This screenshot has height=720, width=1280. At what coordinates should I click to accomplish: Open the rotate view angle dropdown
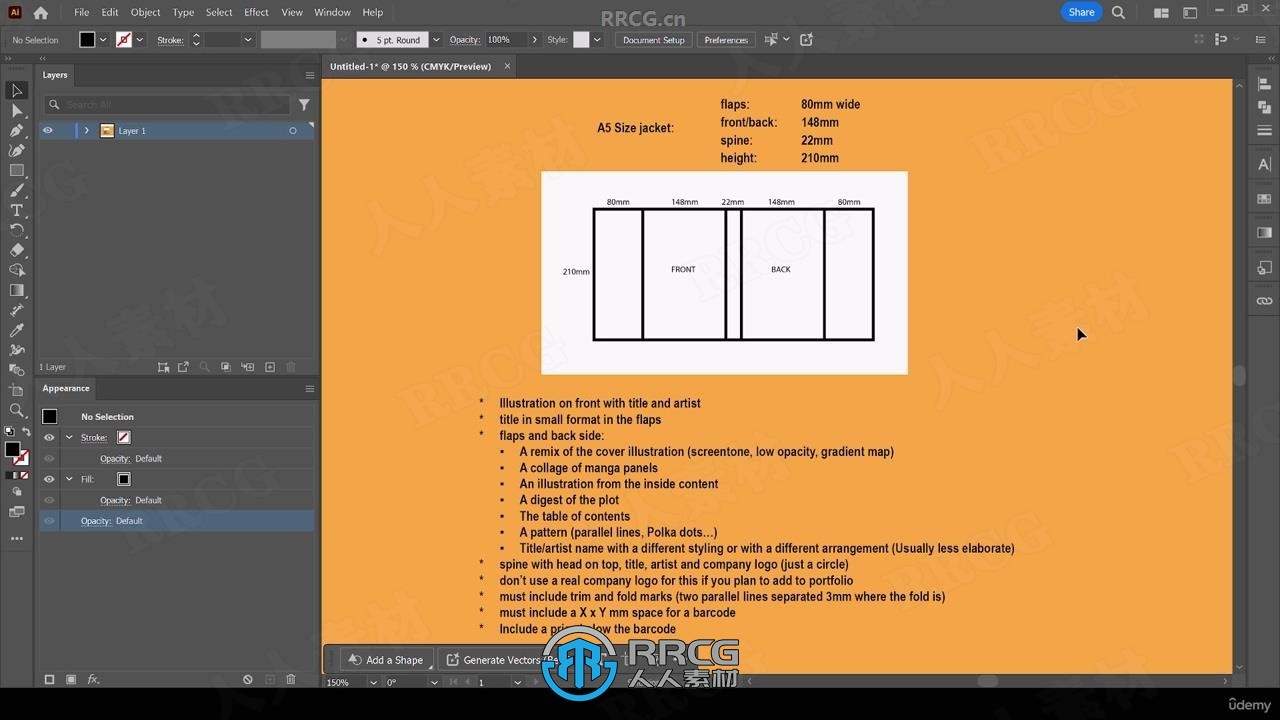click(434, 682)
